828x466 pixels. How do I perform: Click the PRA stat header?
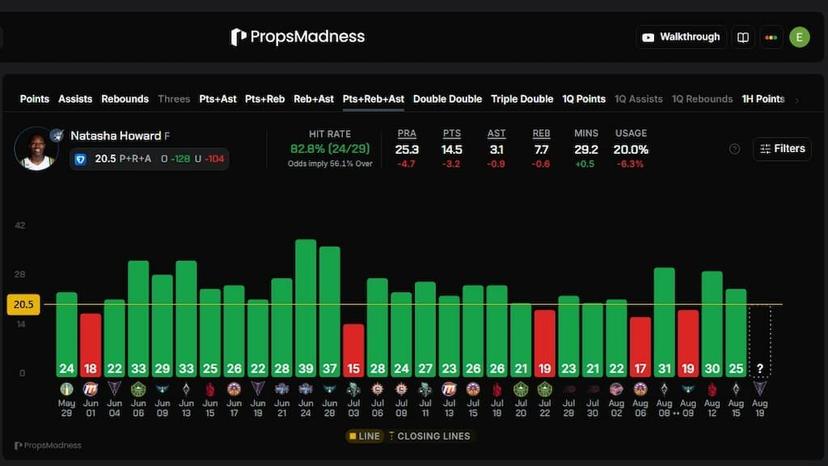[x=407, y=134]
